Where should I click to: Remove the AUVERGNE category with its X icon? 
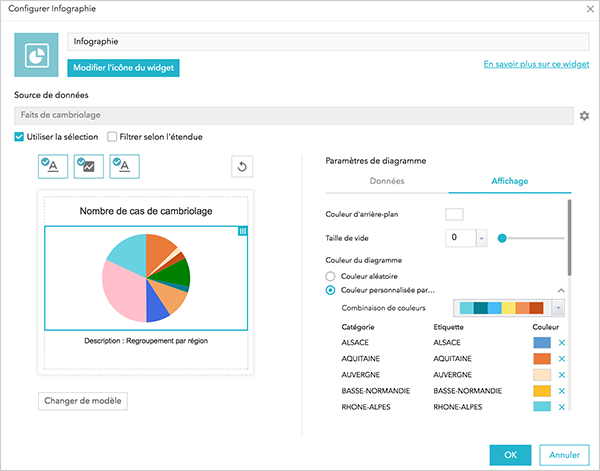click(561, 375)
